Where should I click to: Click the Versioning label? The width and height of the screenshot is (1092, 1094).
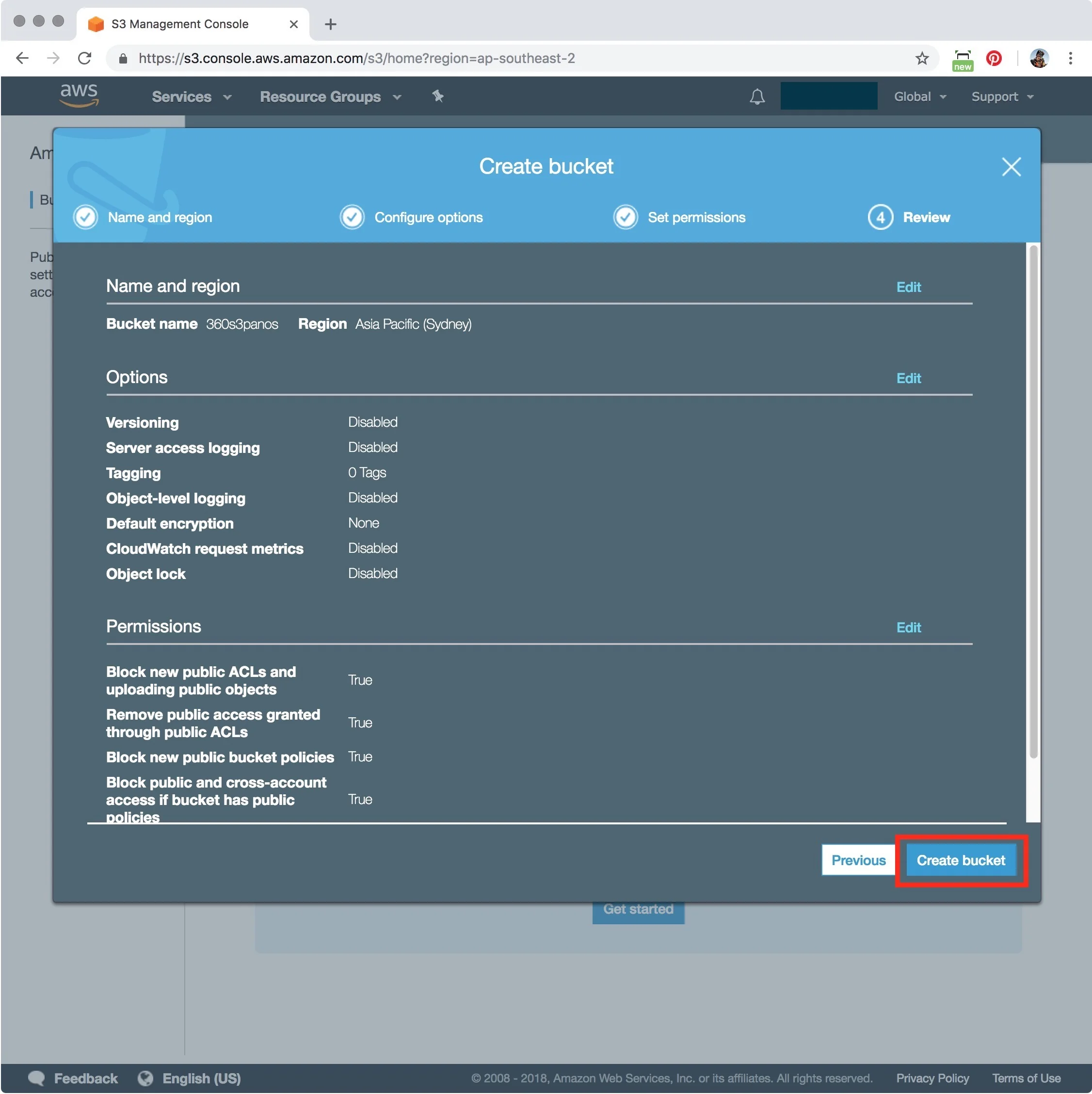coord(142,422)
